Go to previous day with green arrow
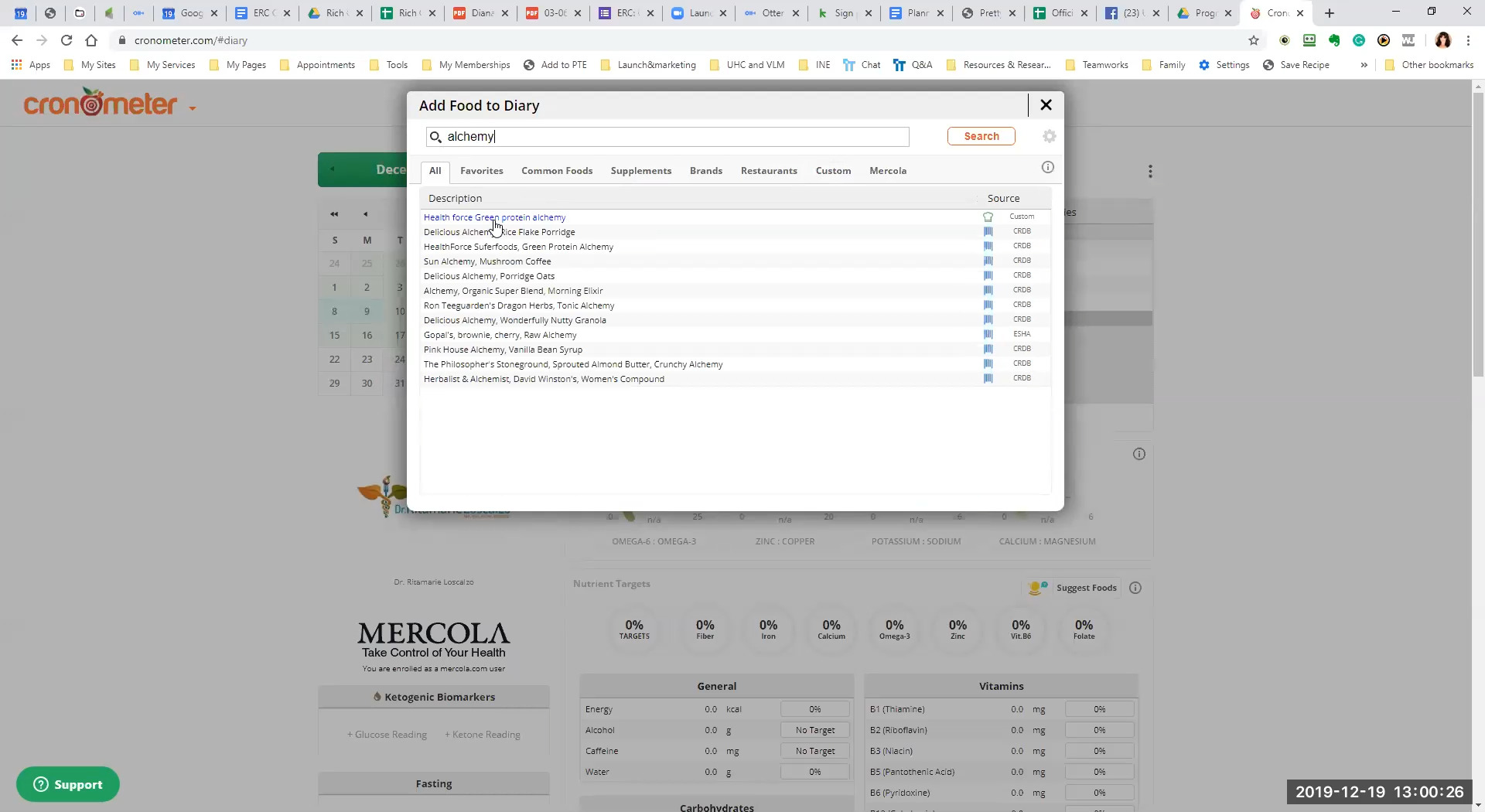 pos(333,169)
